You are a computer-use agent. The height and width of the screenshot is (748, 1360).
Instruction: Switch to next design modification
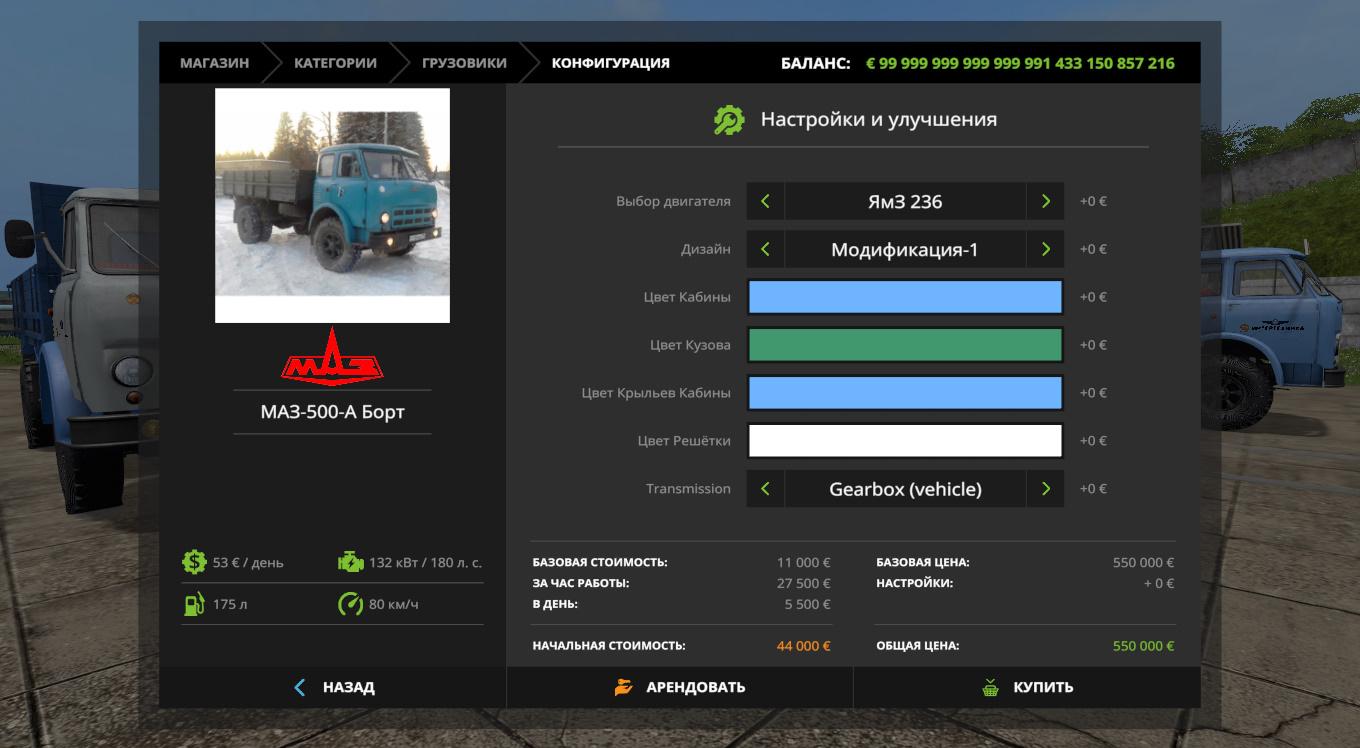(1045, 249)
